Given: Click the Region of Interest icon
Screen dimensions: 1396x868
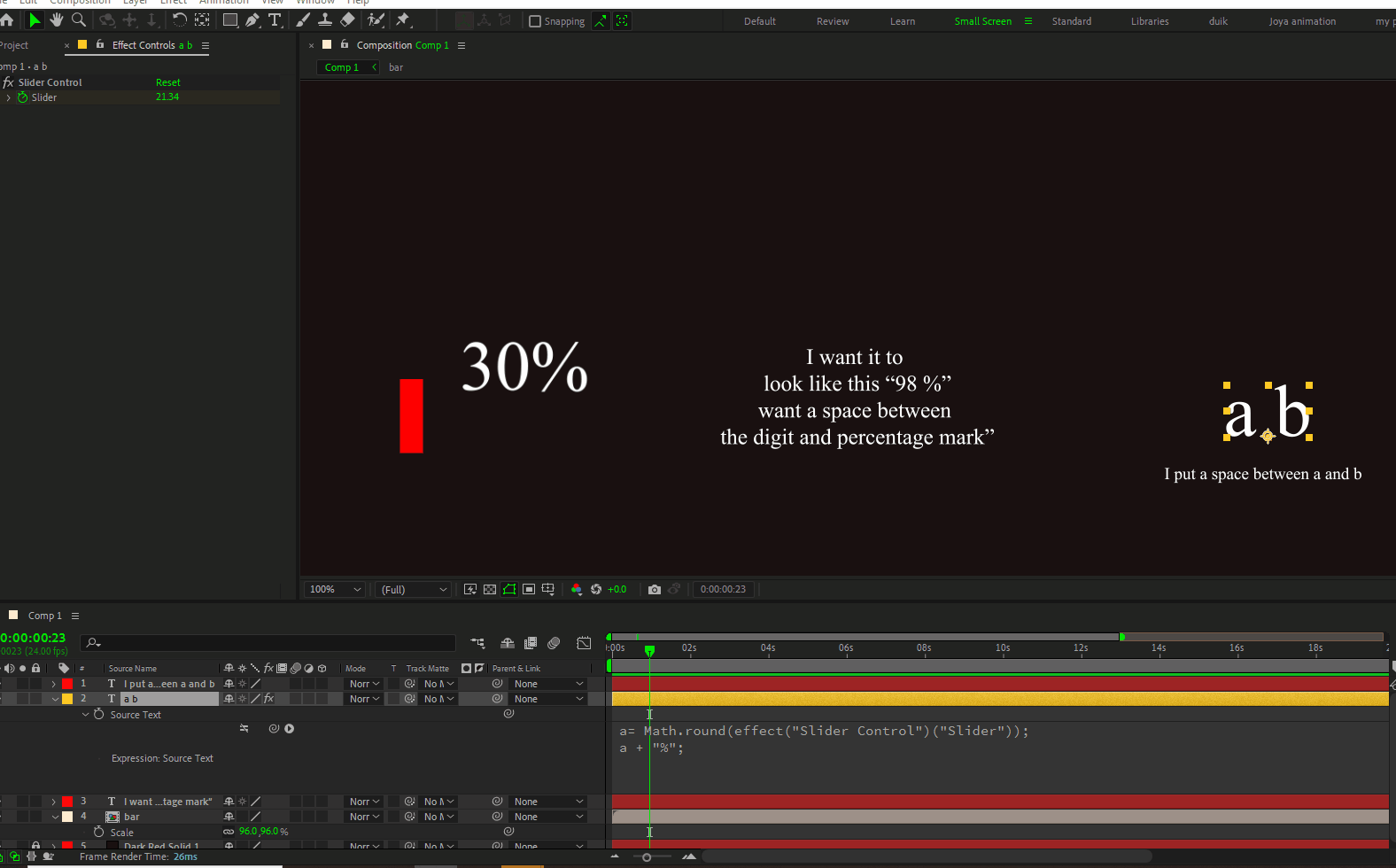Looking at the screenshot, I should coord(529,589).
